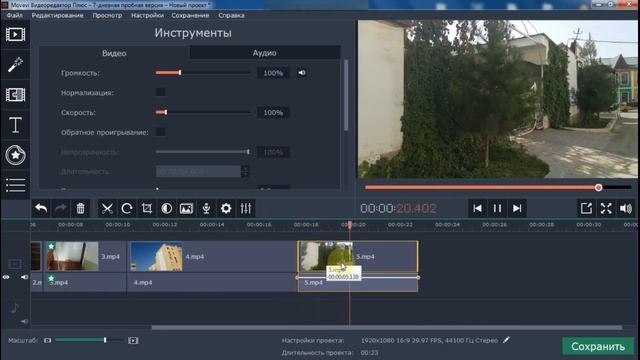Viewport: 640px width, 360px height.
Task: Redo the last undone action
Action: (x=61, y=209)
